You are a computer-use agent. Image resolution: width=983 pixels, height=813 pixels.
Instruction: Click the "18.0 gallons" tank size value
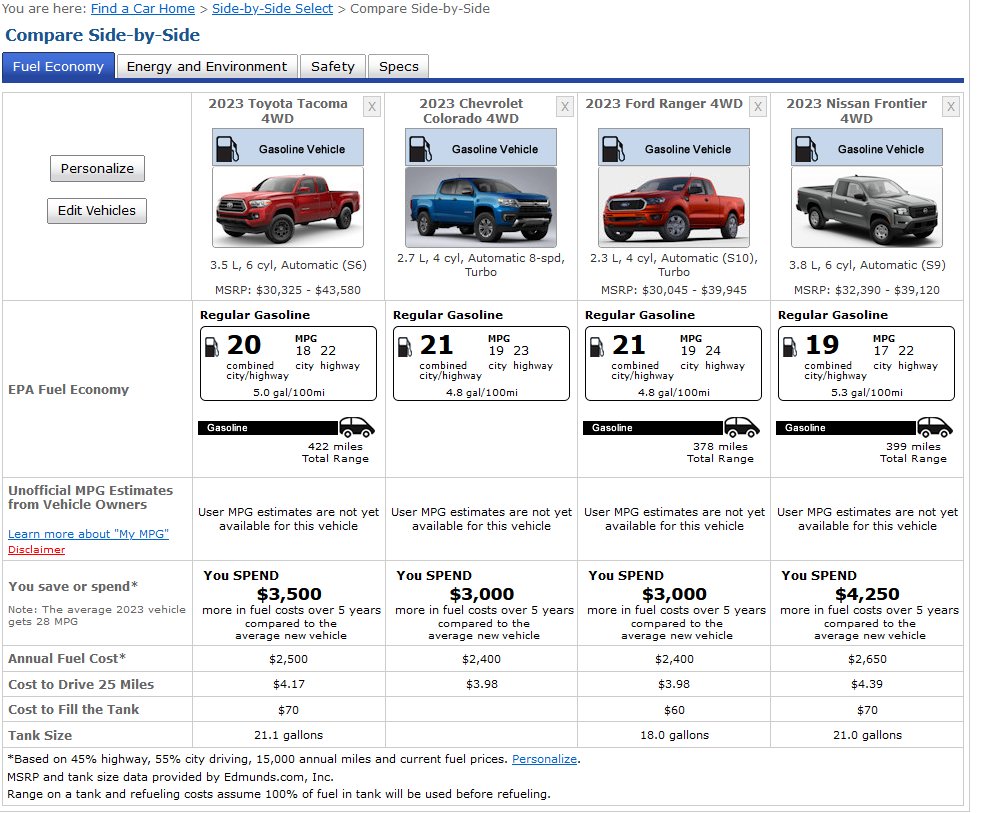click(675, 735)
